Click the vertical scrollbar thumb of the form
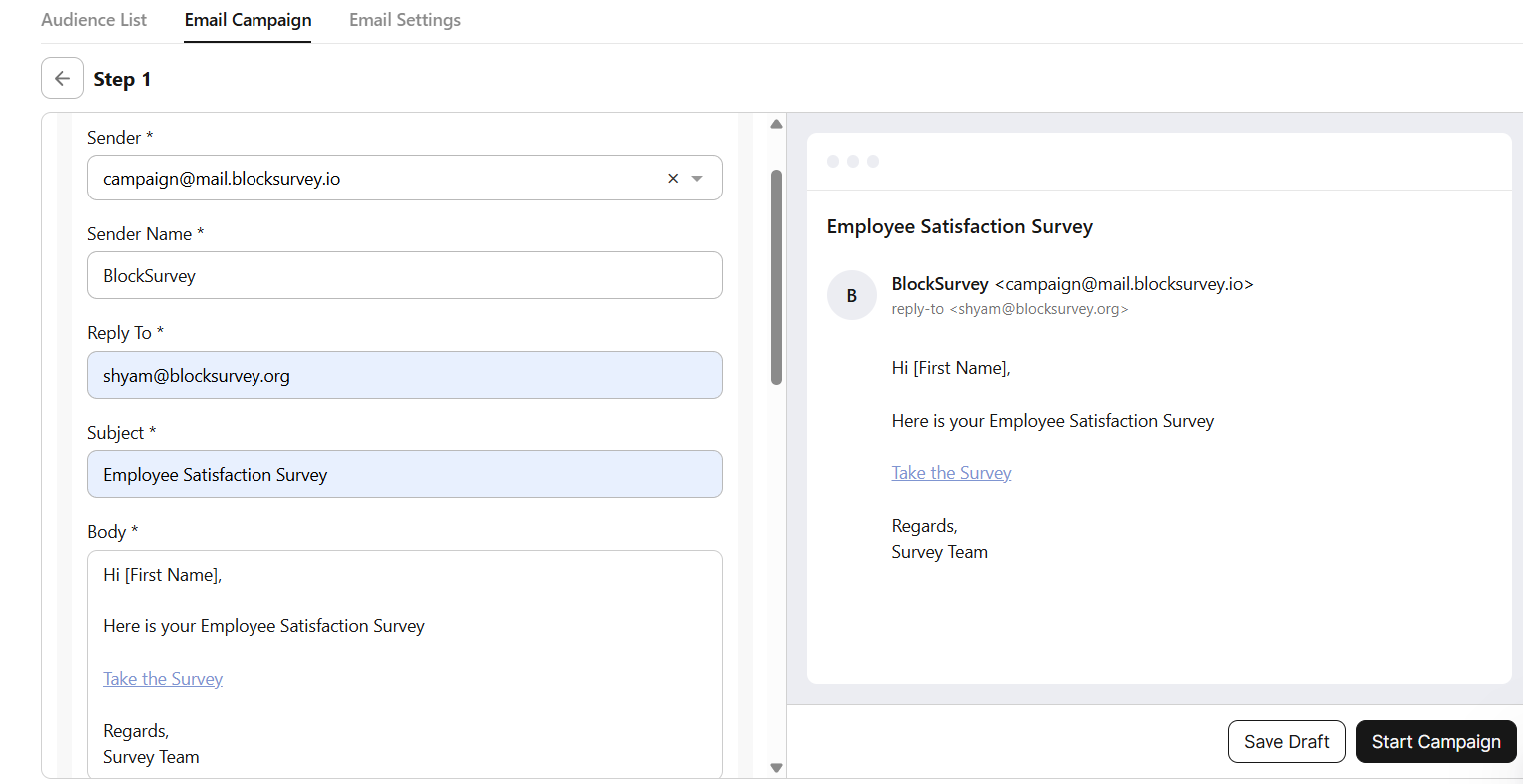 [776, 277]
